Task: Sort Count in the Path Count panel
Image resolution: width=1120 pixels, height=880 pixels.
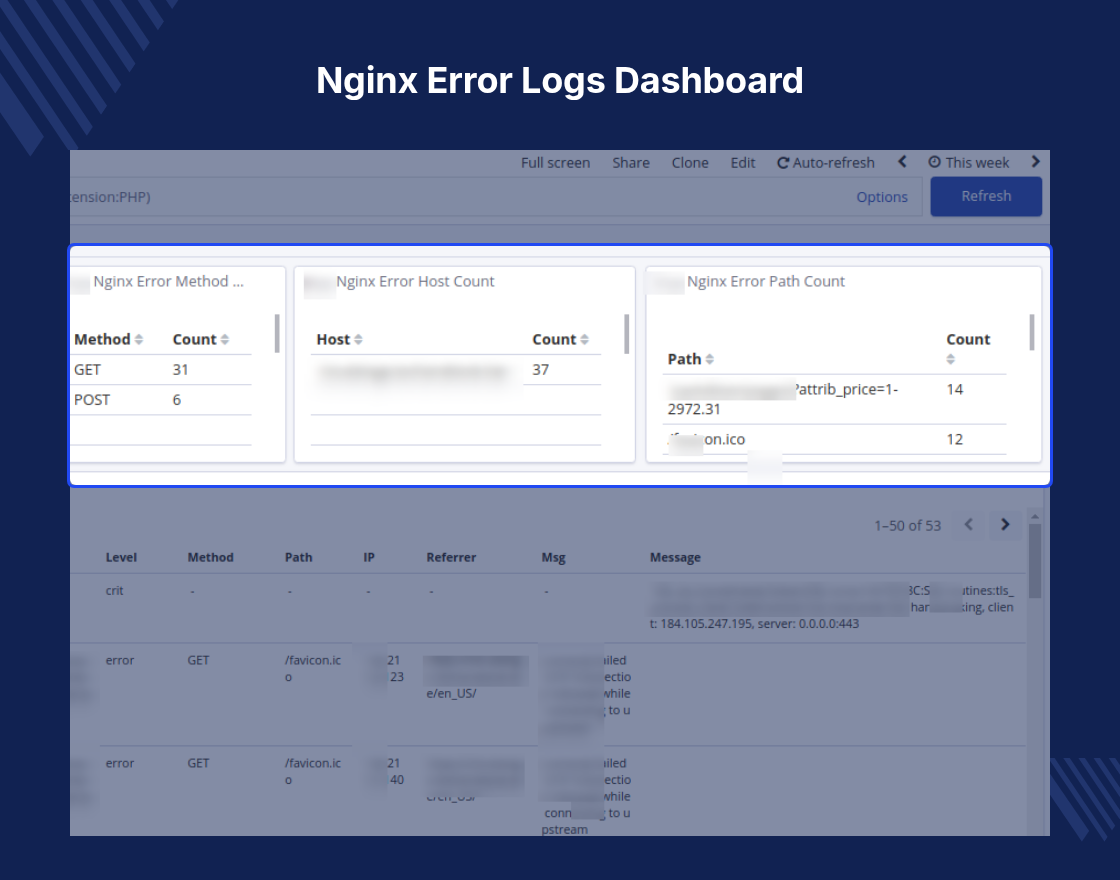Action: pyautogui.click(x=951, y=359)
